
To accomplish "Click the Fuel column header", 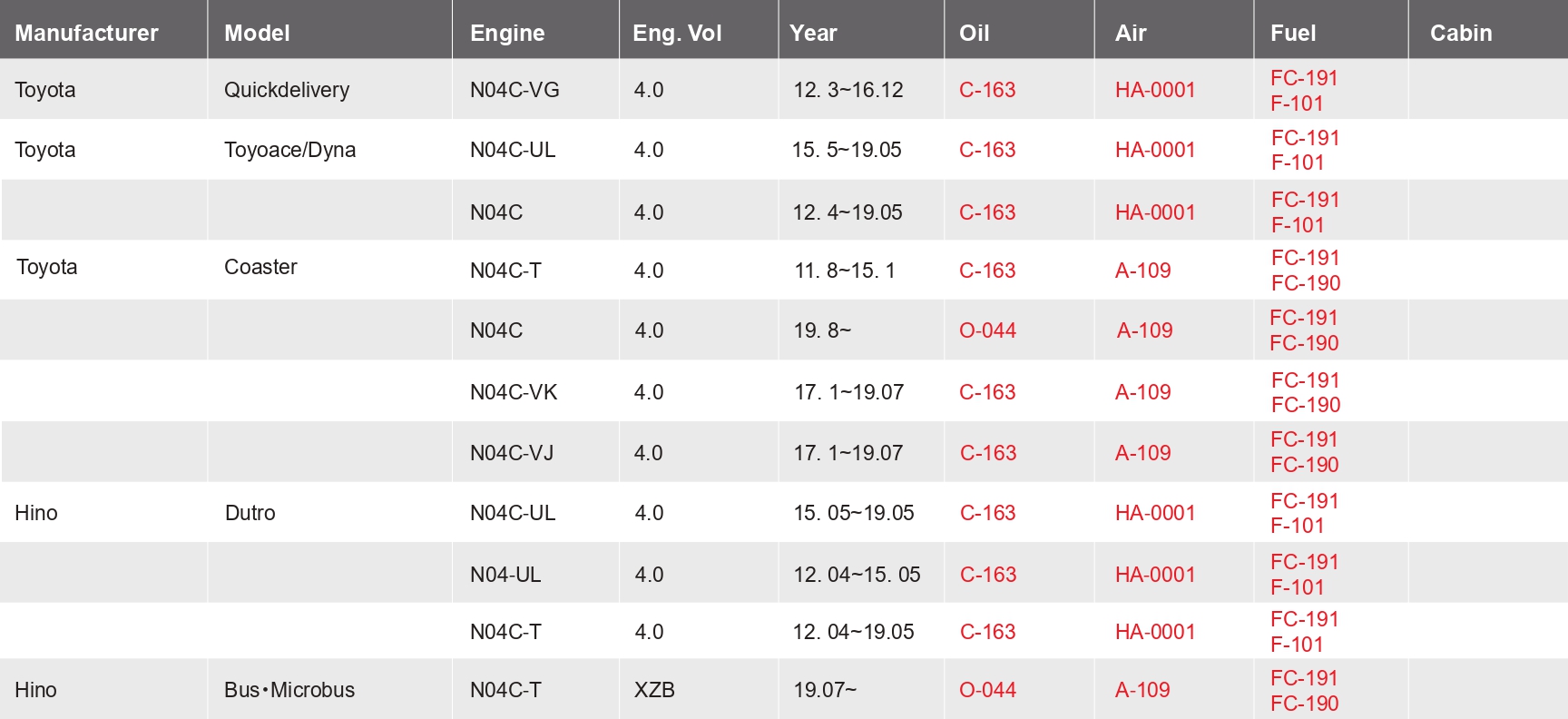I will click(1293, 34).
